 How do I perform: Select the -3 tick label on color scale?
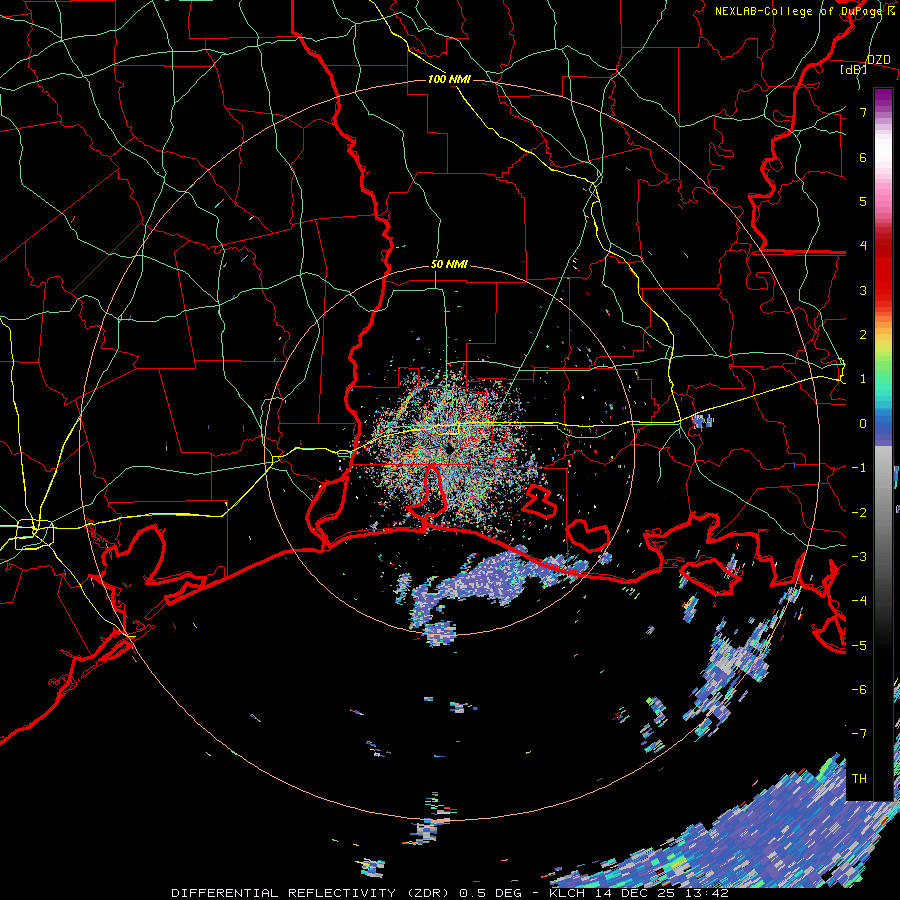859,557
